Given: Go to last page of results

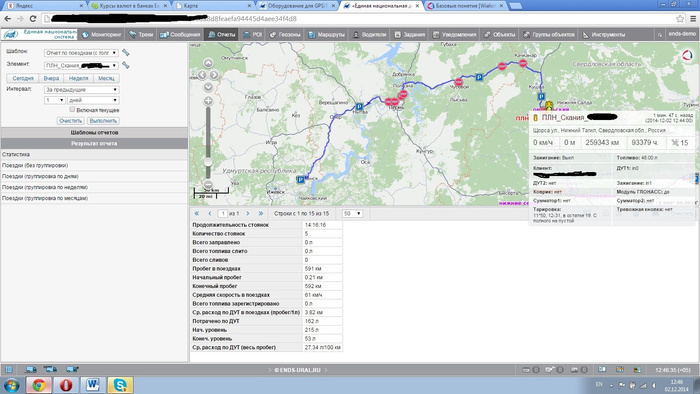Looking at the screenshot, I should tap(261, 214).
